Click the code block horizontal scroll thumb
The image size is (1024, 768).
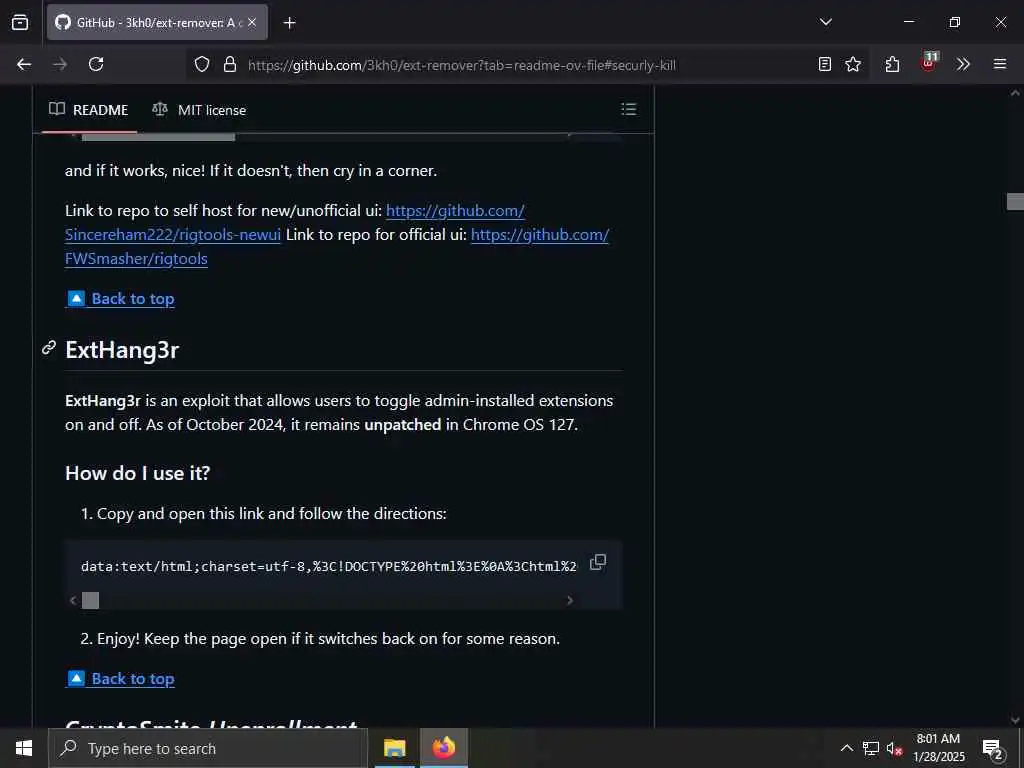point(90,600)
